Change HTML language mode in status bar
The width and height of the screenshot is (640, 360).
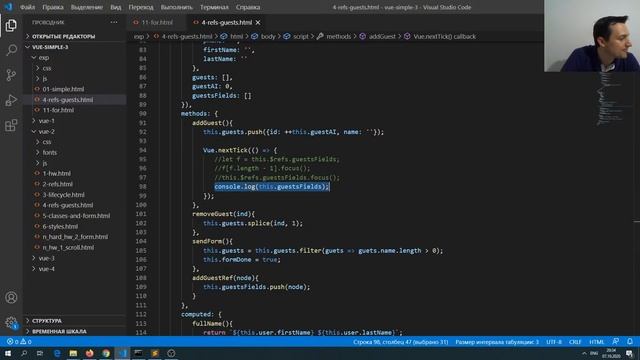(596, 342)
